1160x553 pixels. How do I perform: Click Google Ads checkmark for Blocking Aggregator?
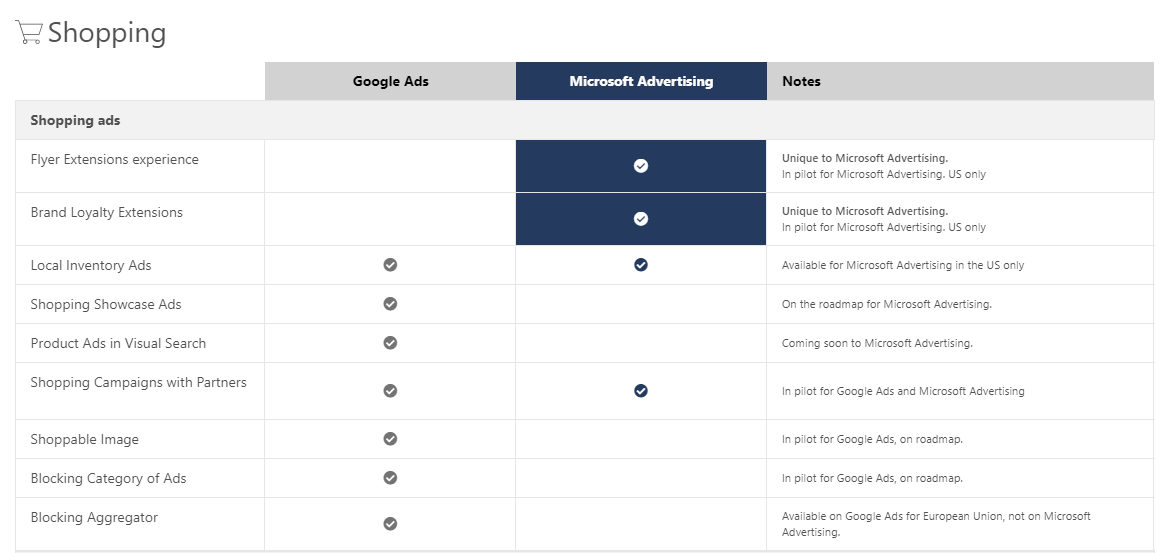click(x=390, y=523)
